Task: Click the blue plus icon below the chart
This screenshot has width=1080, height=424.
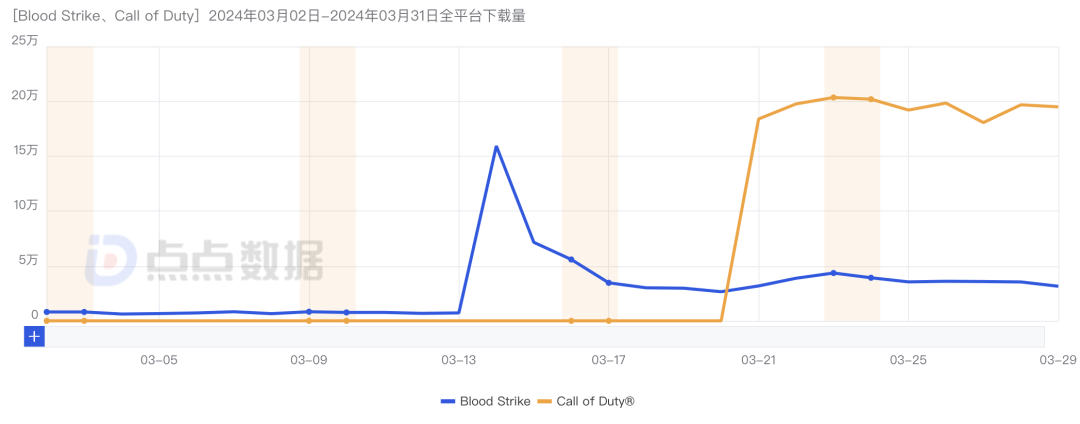Action: [34, 337]
